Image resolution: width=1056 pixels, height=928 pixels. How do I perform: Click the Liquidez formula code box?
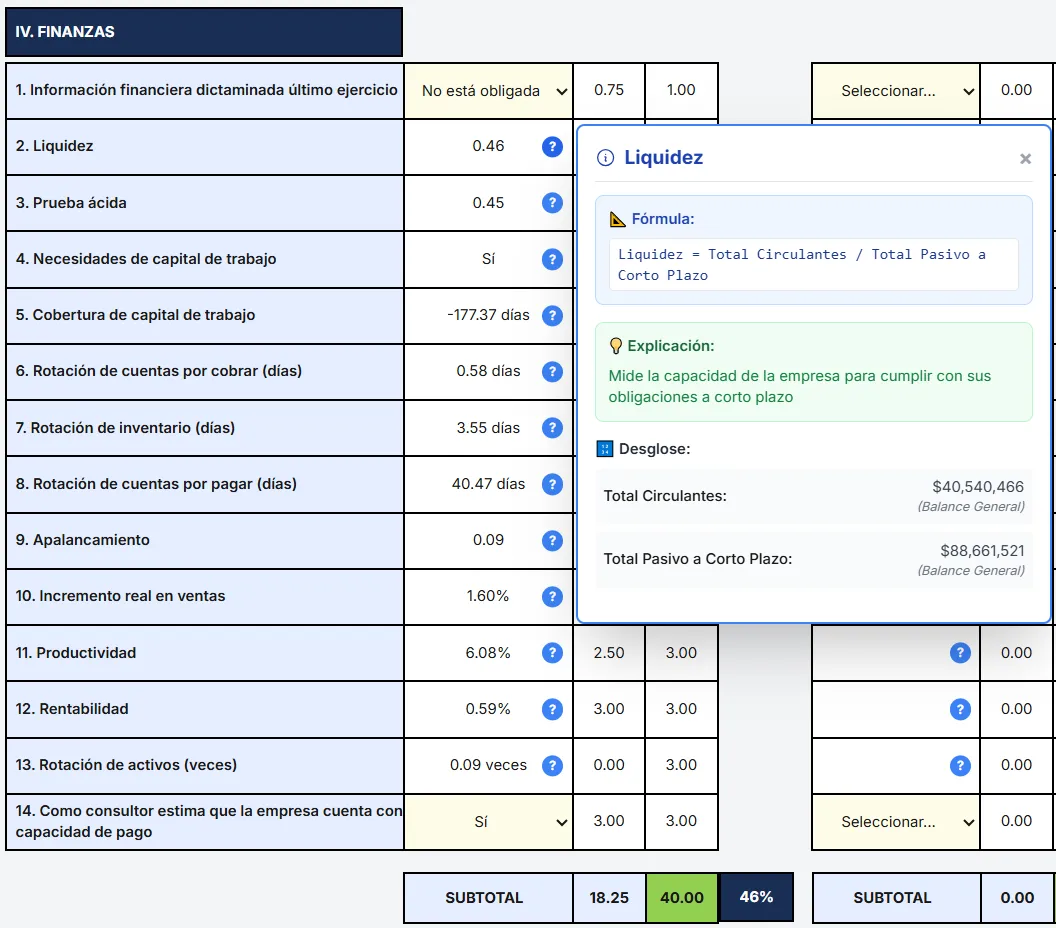pos(813,265)
